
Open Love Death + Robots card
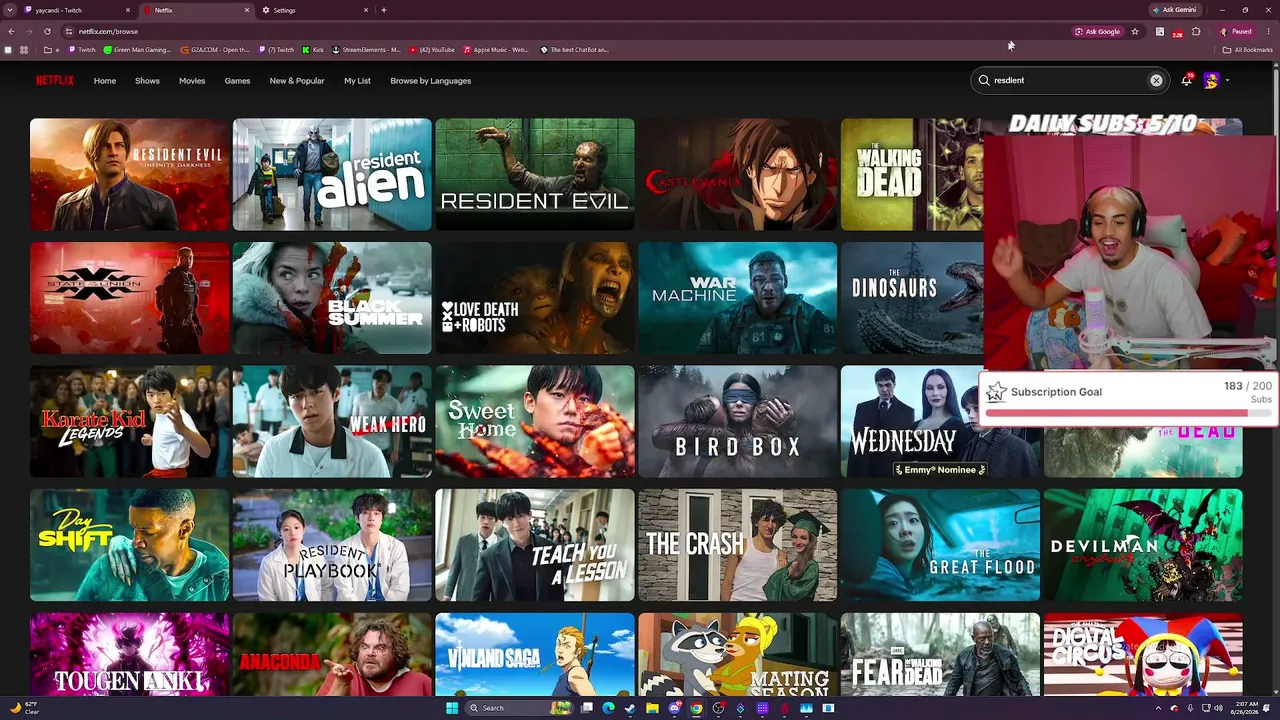click(x=535, y=298)
